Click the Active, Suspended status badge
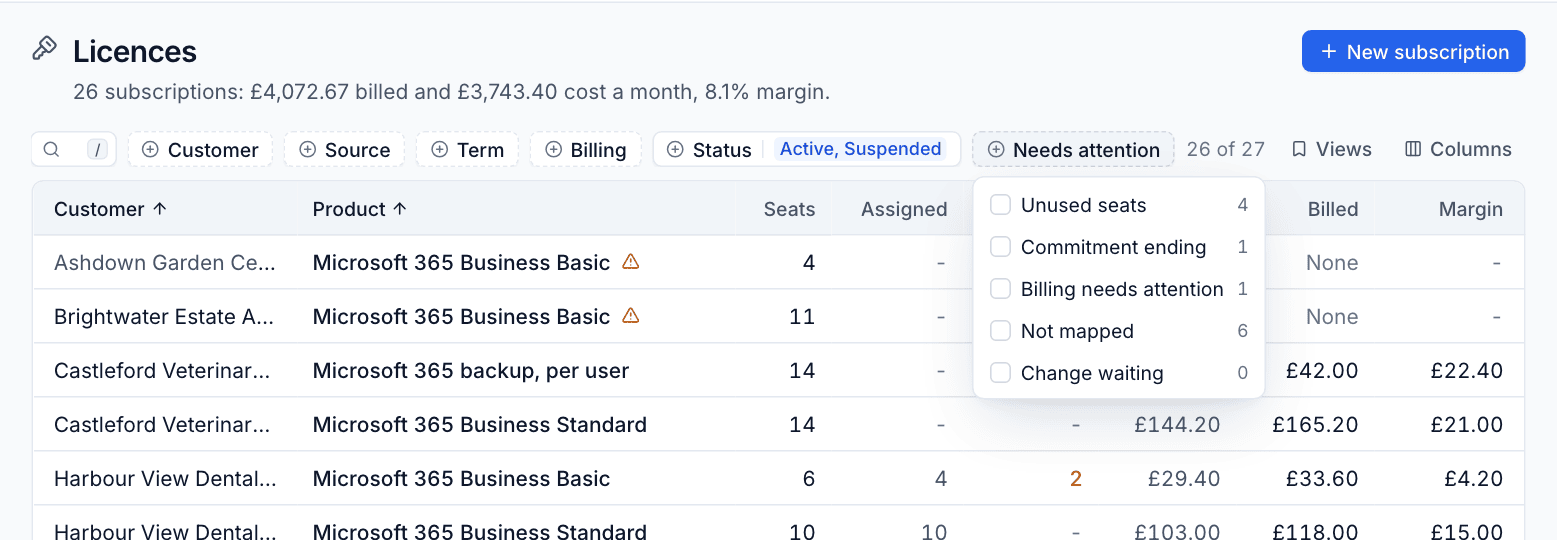The image size is (1557, 540). (x=860, y=149)
